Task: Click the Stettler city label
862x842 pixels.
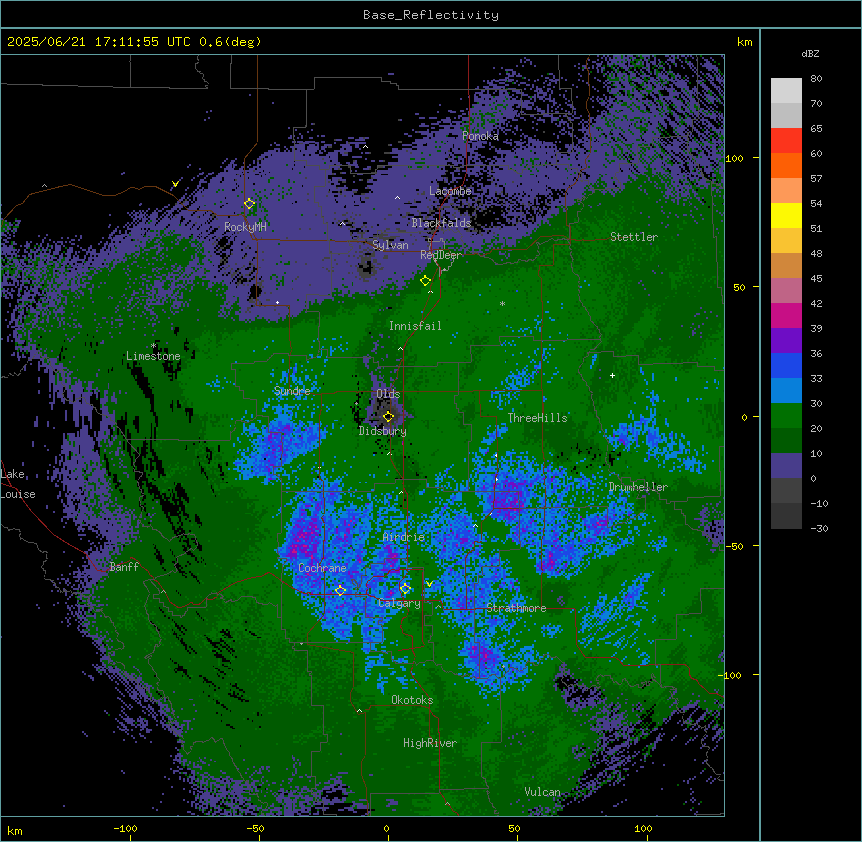Action: point(633,237)
